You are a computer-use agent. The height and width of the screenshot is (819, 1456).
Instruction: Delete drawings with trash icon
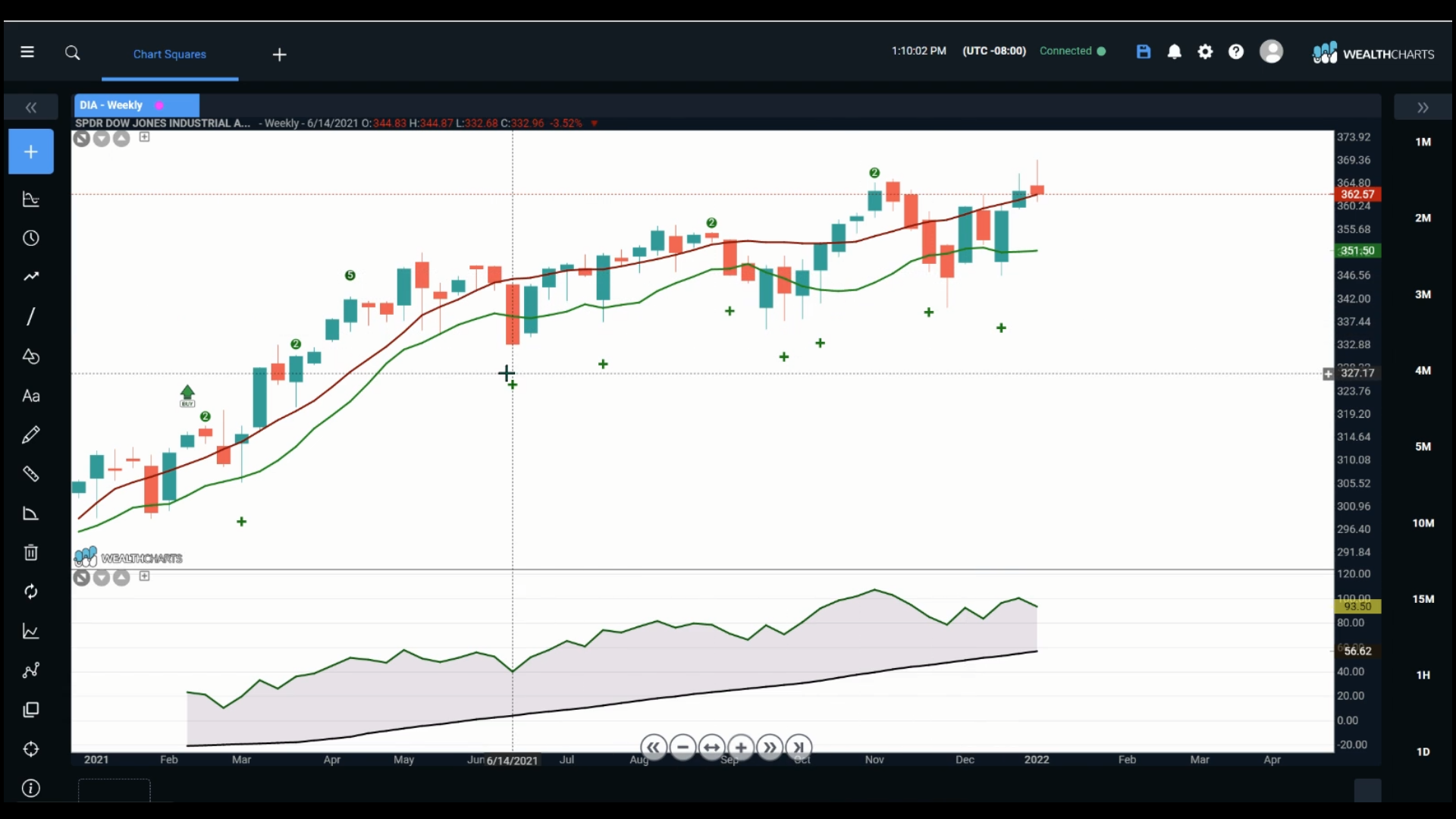31,553
